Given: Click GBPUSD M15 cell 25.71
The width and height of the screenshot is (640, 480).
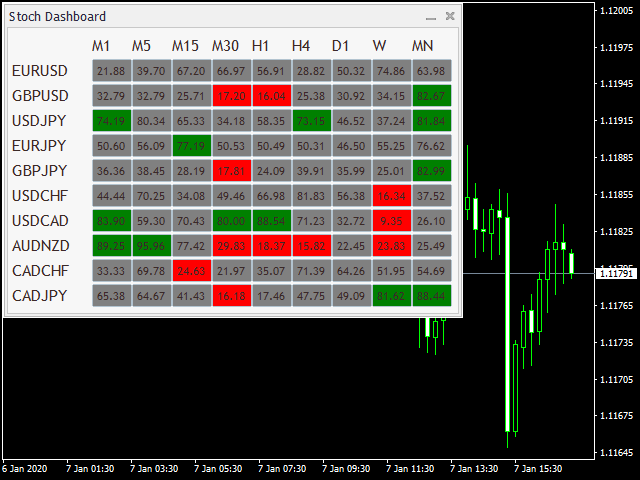Looking at the screenshot, I should pos(191,96).
